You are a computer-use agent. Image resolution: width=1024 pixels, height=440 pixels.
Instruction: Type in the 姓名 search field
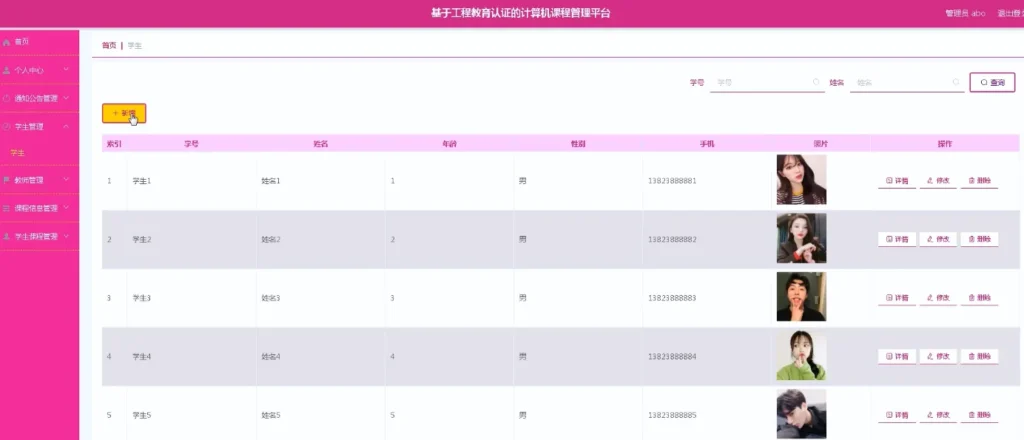tap(900, 82)
